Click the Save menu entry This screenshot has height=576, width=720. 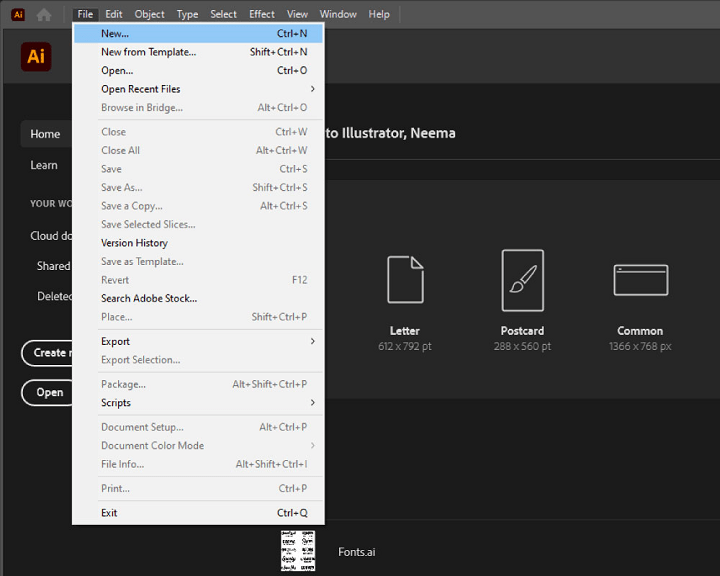pyautogui.click(x=198, y=169)
